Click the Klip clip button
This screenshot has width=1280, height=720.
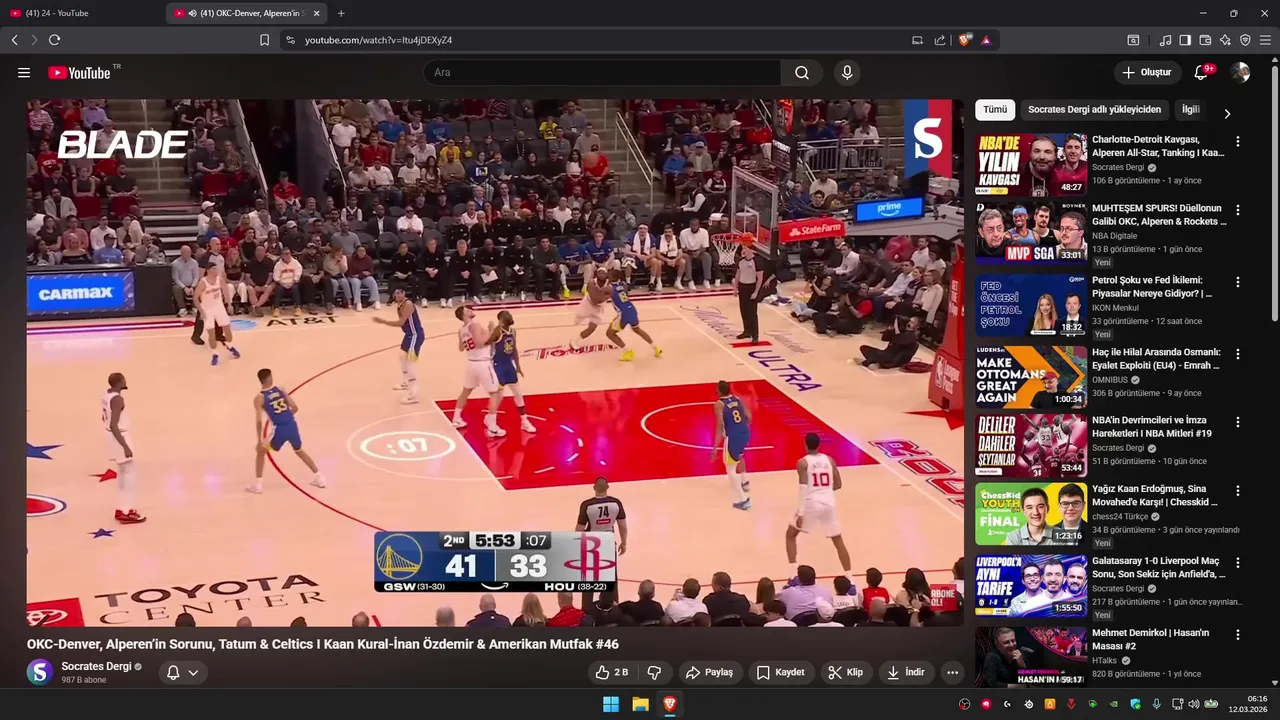846,672
